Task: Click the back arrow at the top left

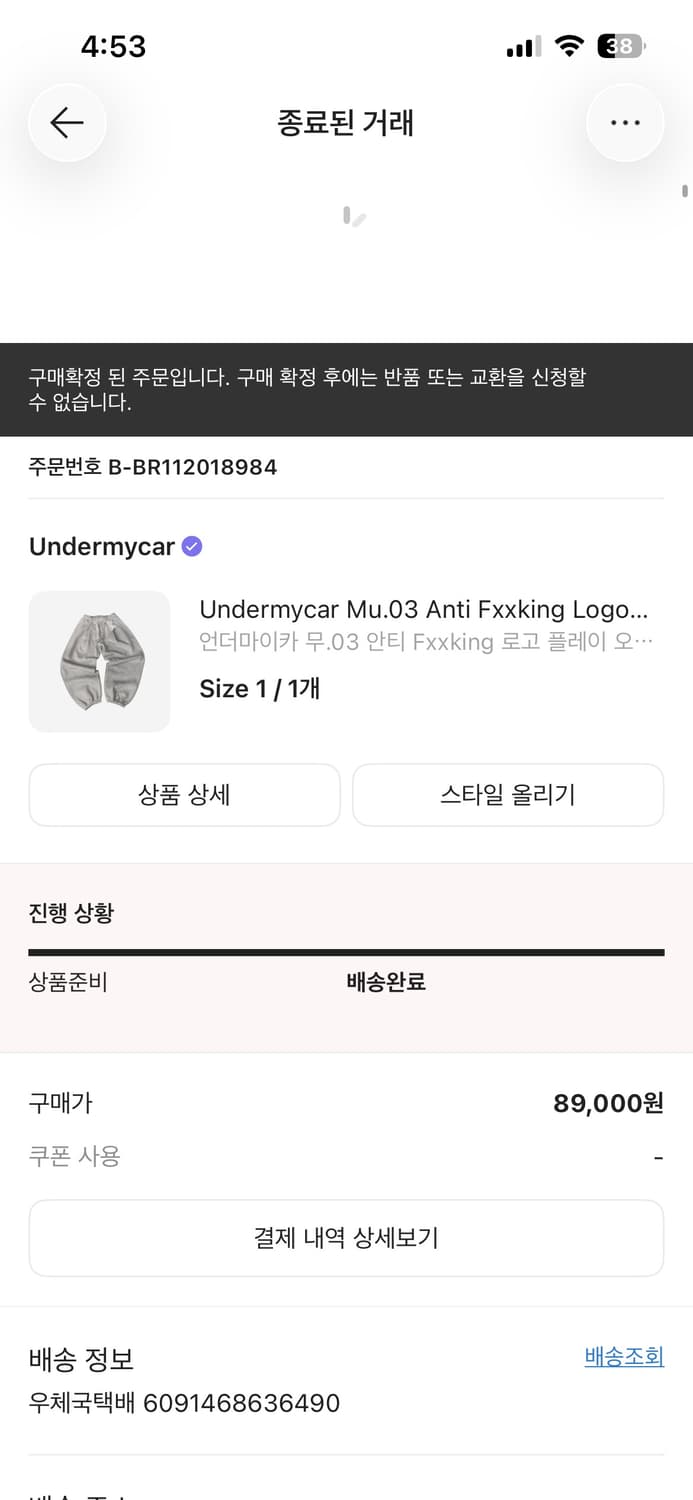Action: click(66, 122)
